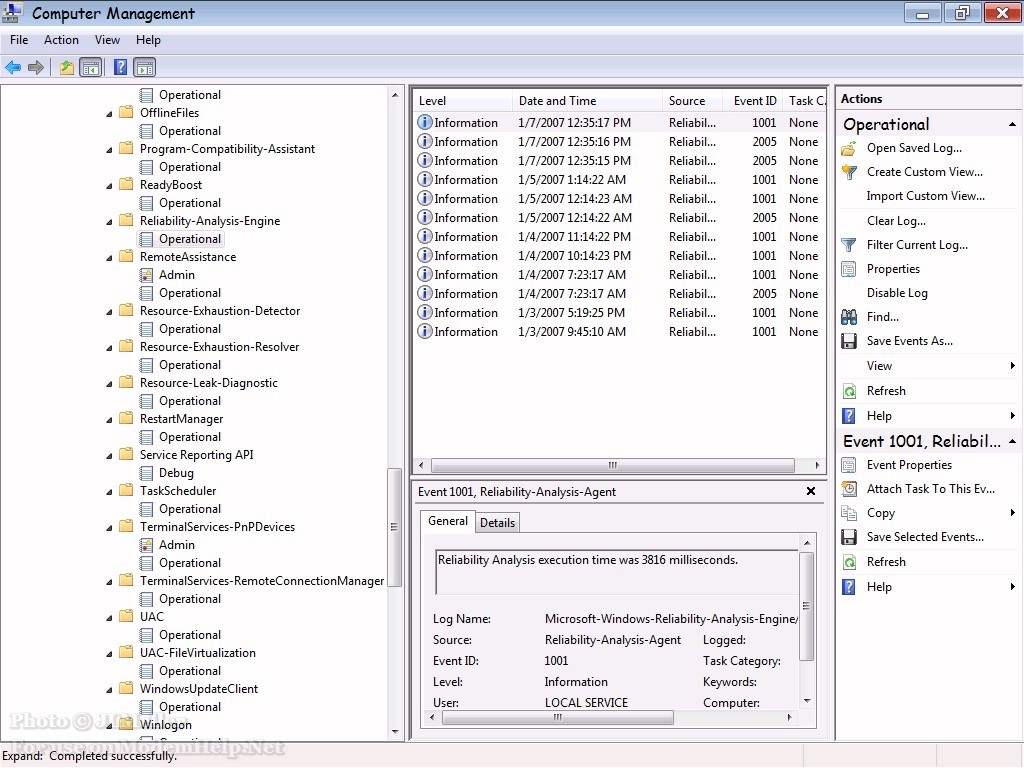Click the Source column header
The image size is (1024, 768).
tap(692, 101)
